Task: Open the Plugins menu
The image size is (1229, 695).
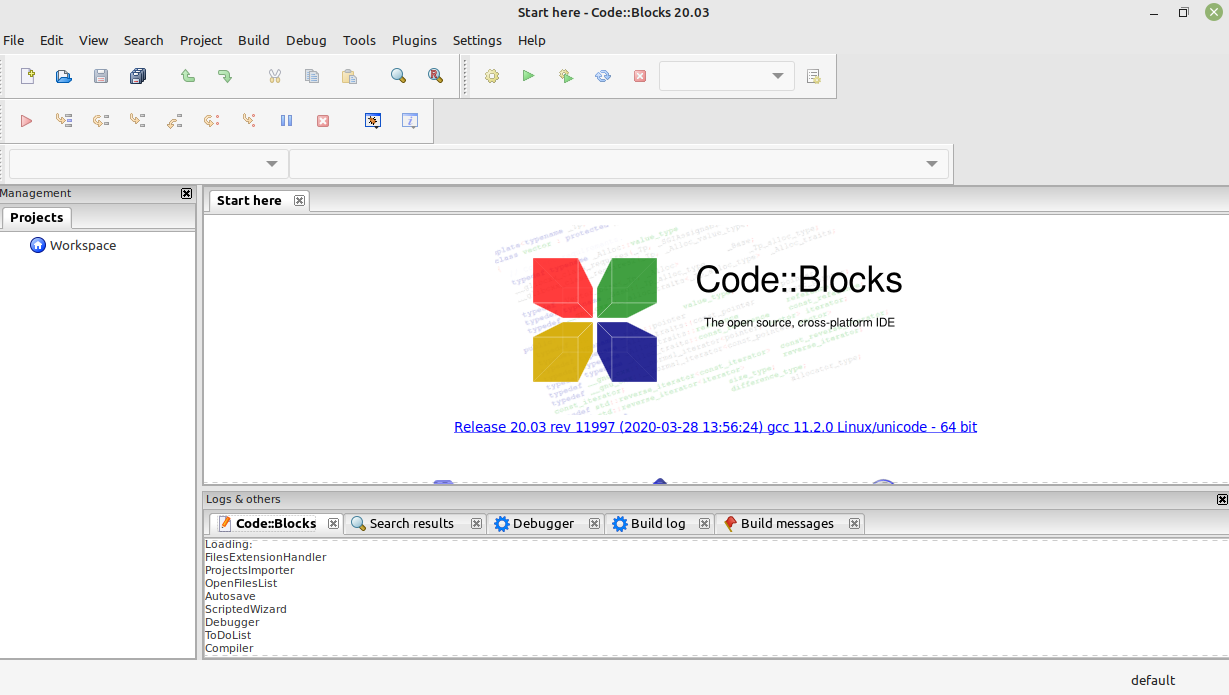Action: click(414, 40)
